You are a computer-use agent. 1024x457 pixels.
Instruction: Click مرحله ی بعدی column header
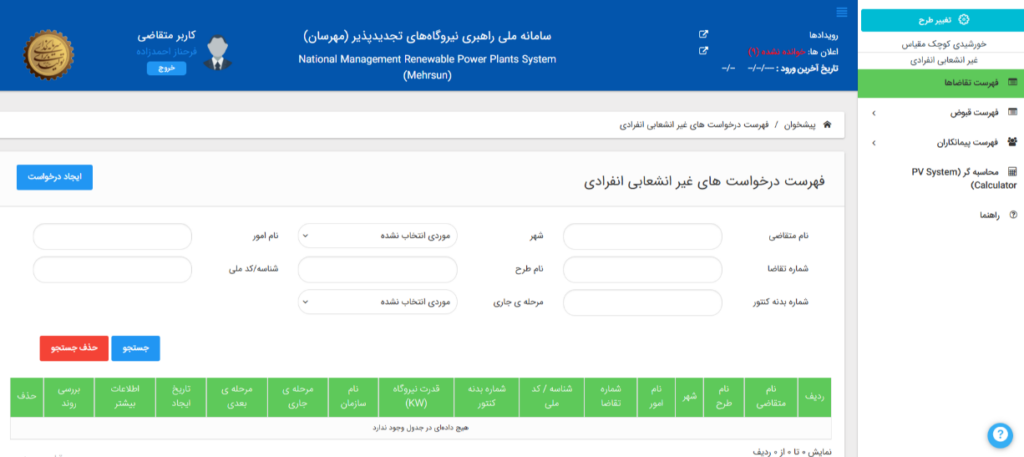pos(236,397)
